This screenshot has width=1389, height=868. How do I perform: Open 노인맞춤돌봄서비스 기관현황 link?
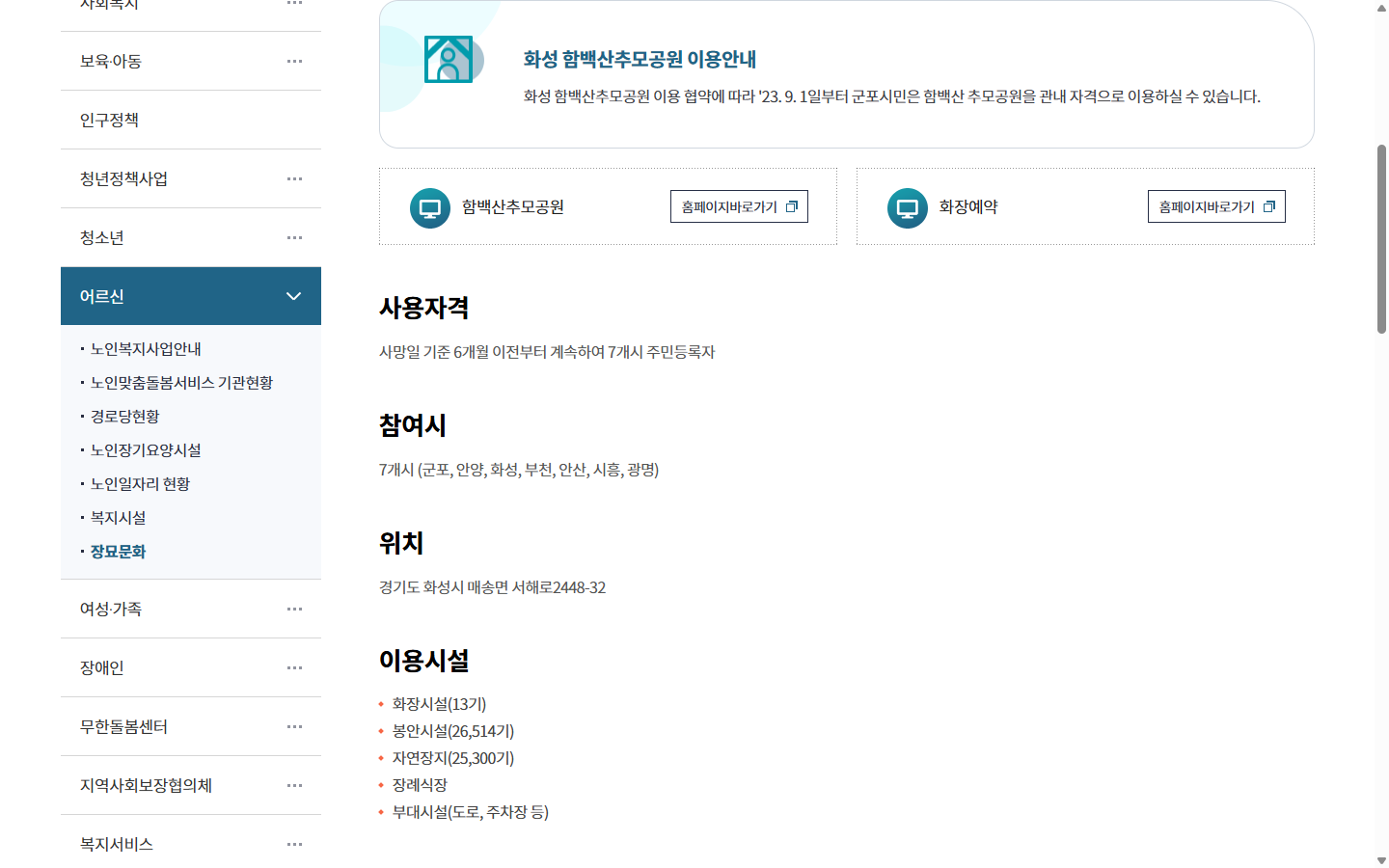[x=181, y=383]
